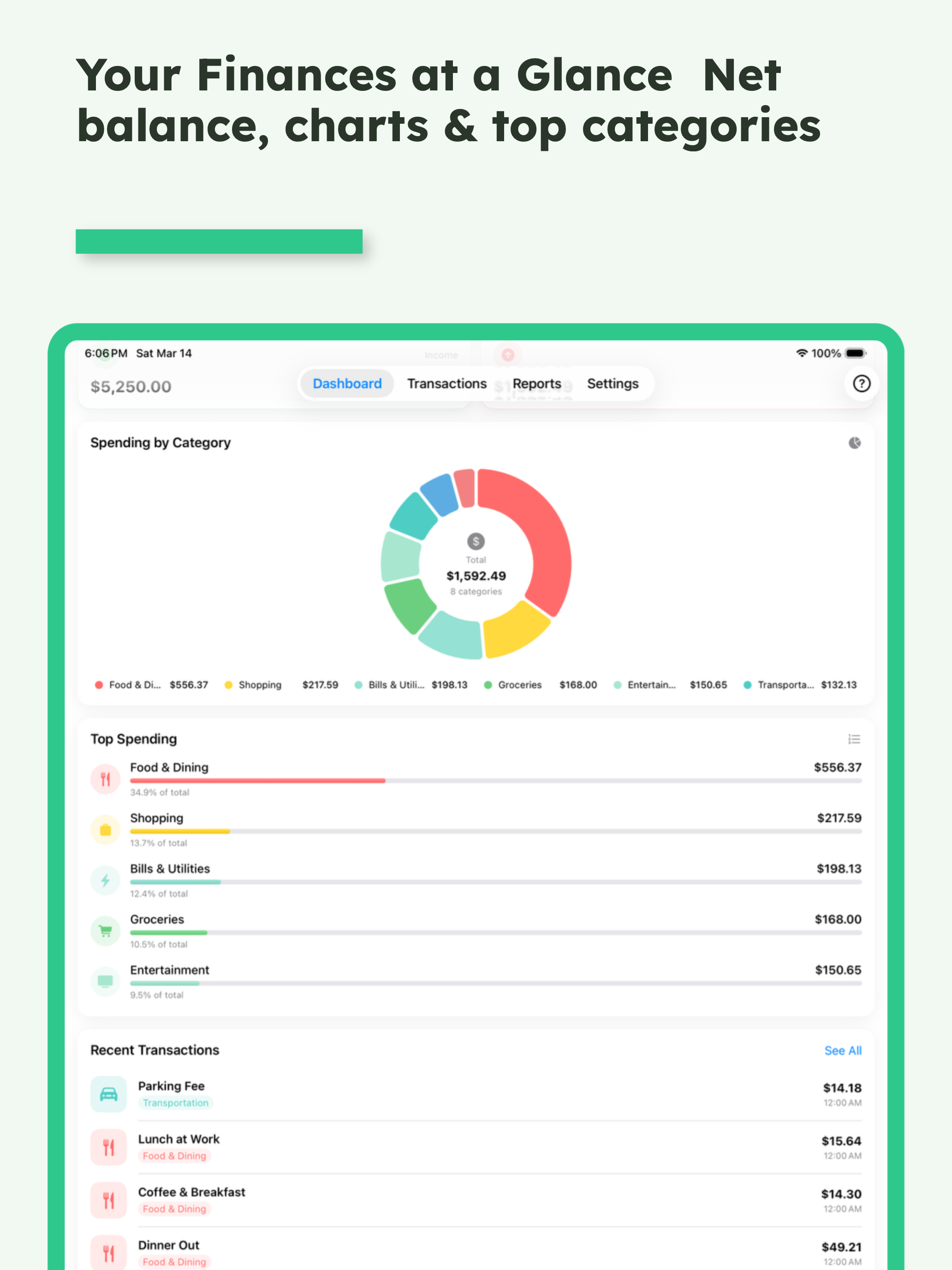952x1270 pixels.
Task: Click the Top Spending heading
Action: (134, 739)
